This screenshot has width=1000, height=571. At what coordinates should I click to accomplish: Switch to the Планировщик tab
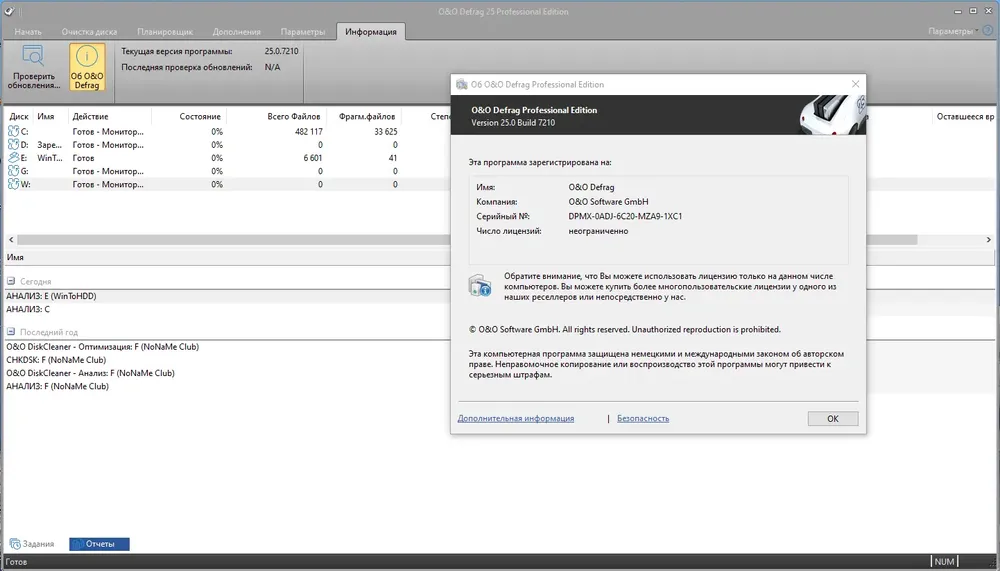165,31
